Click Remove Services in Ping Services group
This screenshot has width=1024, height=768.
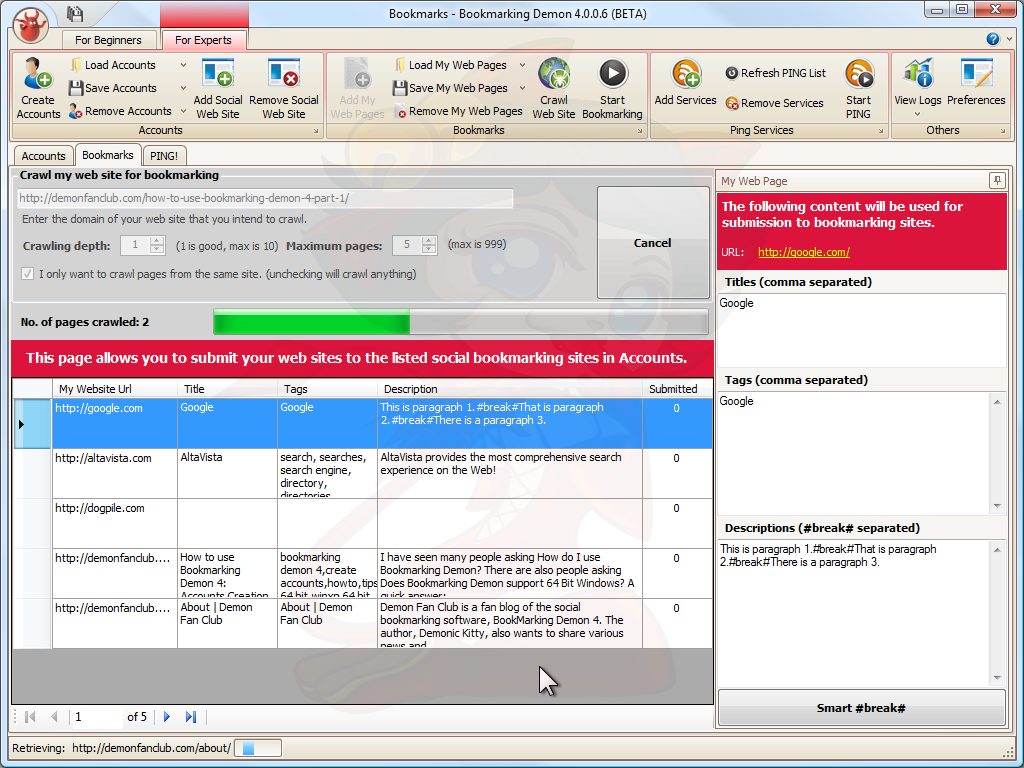[x=775, y=103]
